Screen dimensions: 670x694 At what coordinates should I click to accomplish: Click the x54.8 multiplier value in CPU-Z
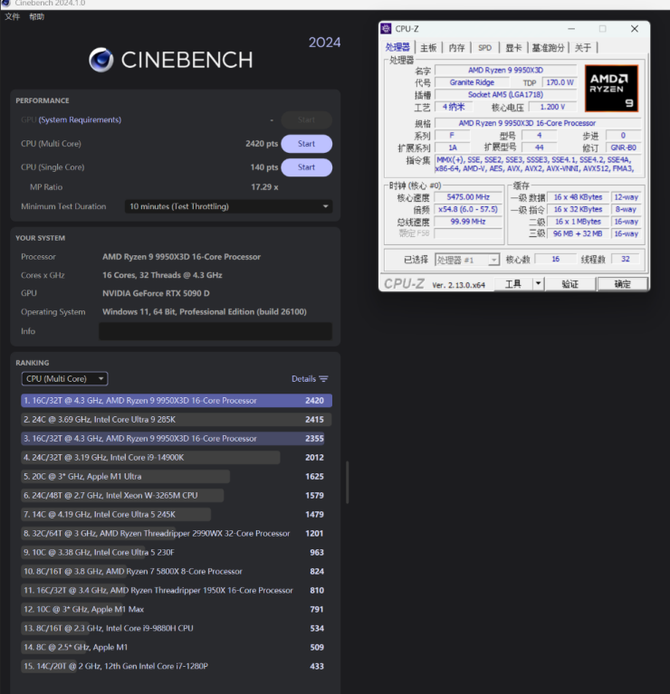click(x=468, y=209)
